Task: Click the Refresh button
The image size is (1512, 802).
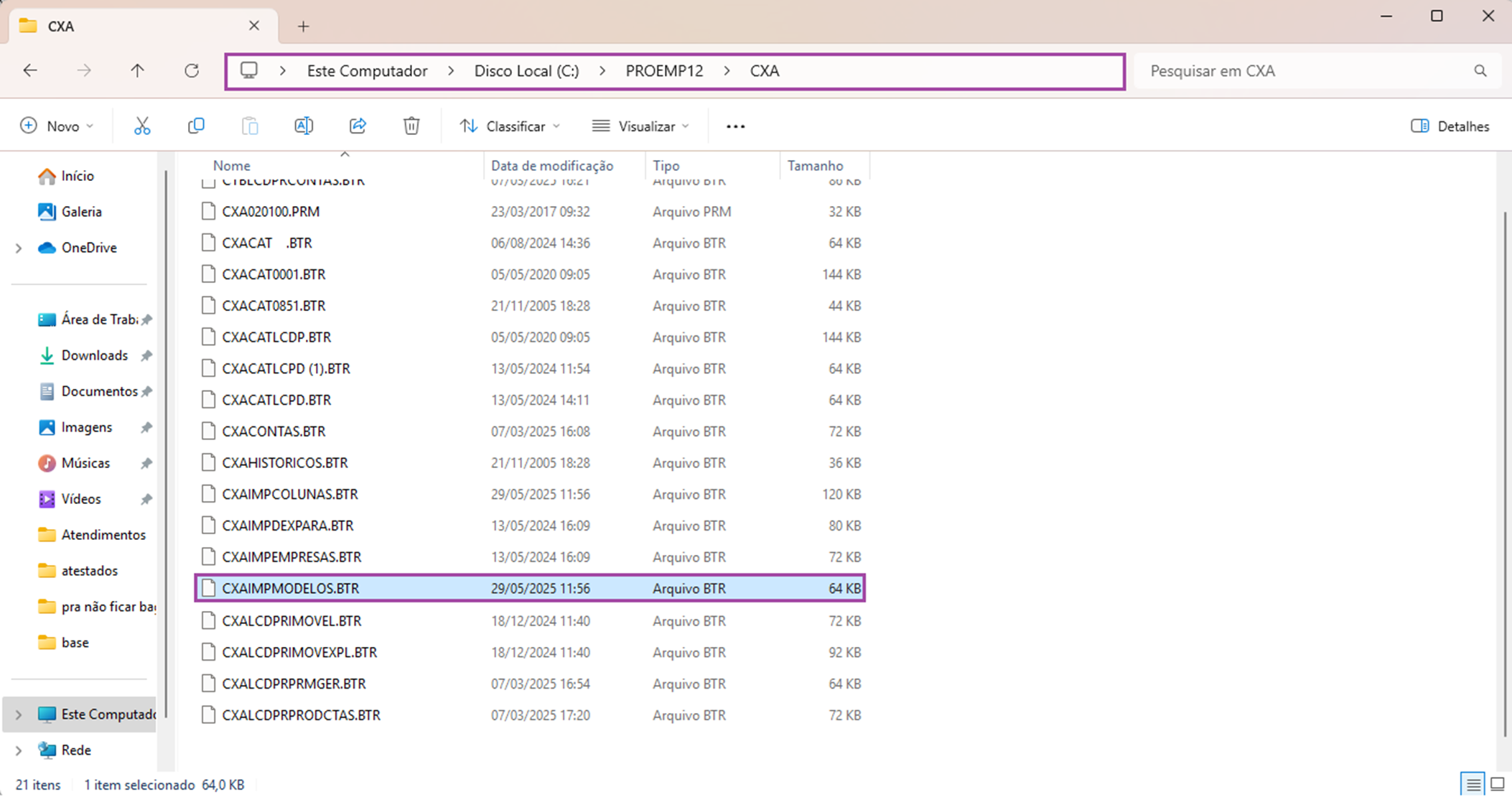Action: click(x=192, y=70)
